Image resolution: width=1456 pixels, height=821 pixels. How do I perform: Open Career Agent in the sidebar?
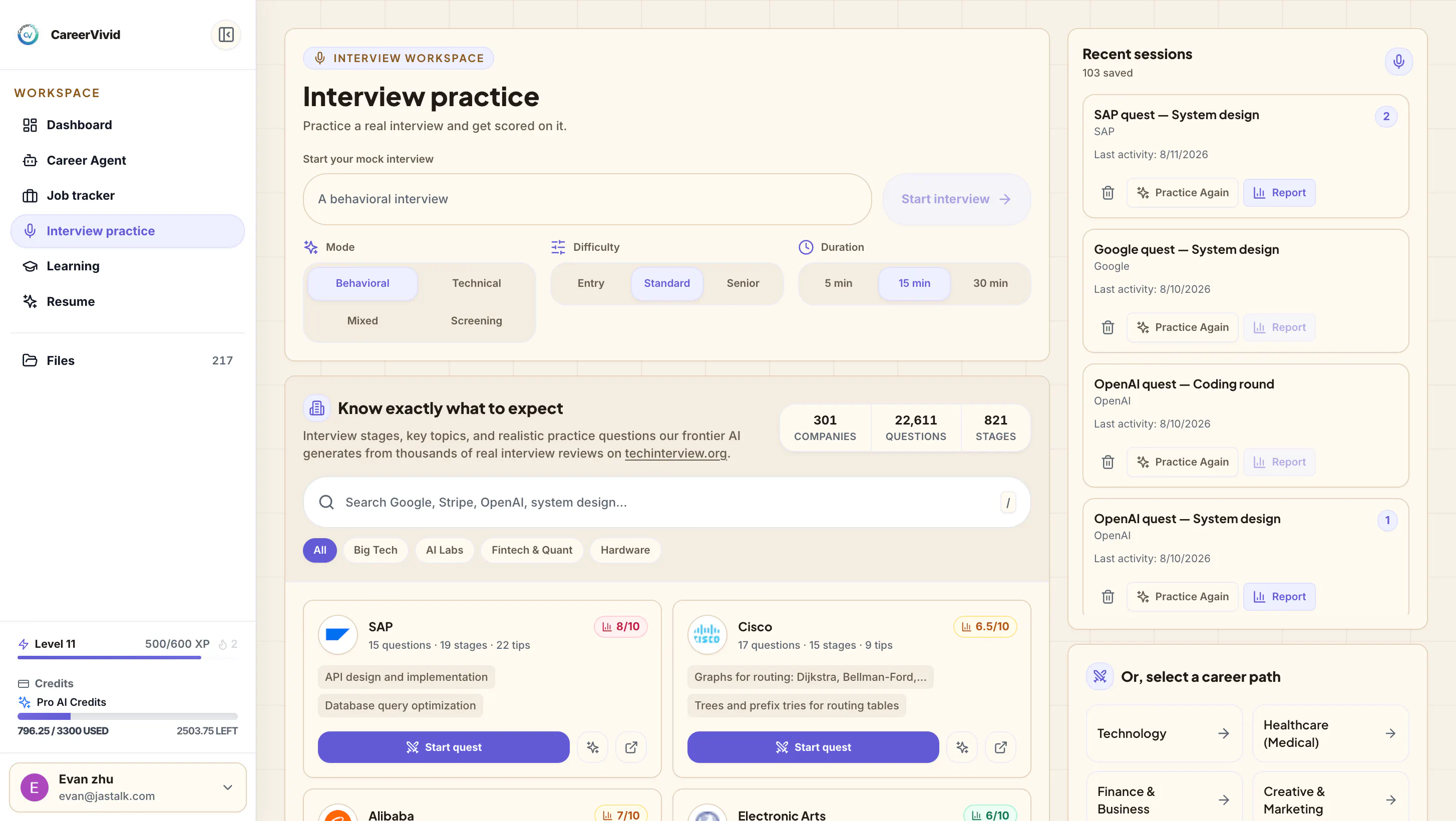[128, 161]
